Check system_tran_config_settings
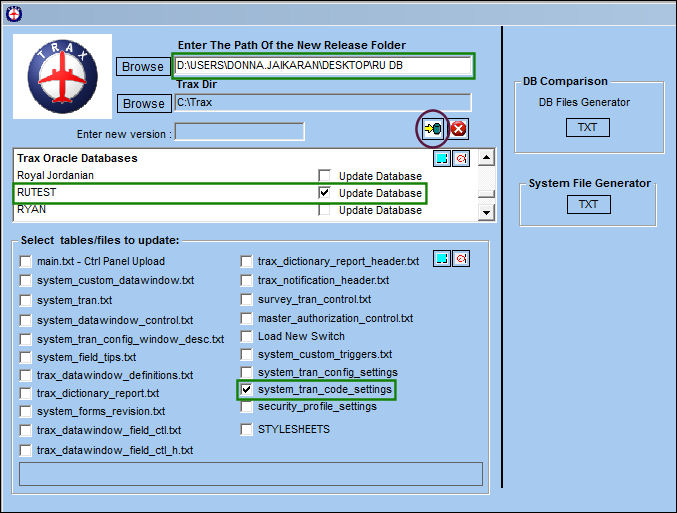This screenshot has height=513, width=677. 247,372
